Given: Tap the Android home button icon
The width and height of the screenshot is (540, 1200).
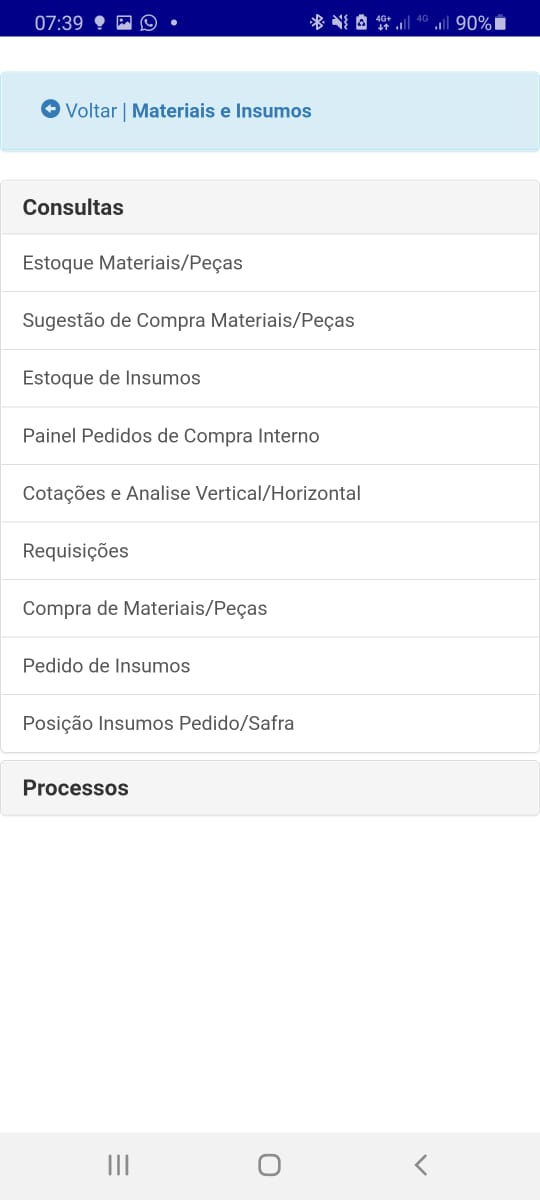Looking at the screenshot, I should click(269, 1164).
